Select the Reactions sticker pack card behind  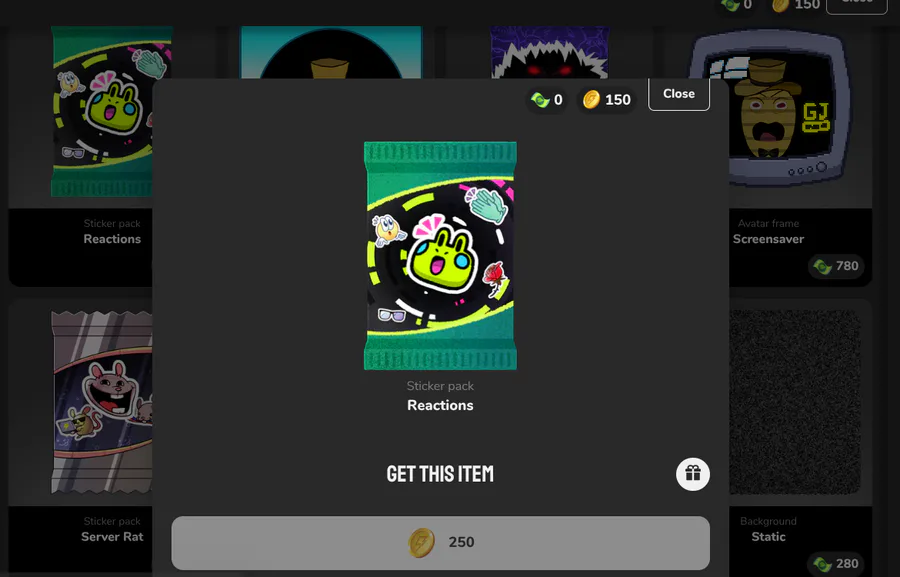click(x=80, y=156)
